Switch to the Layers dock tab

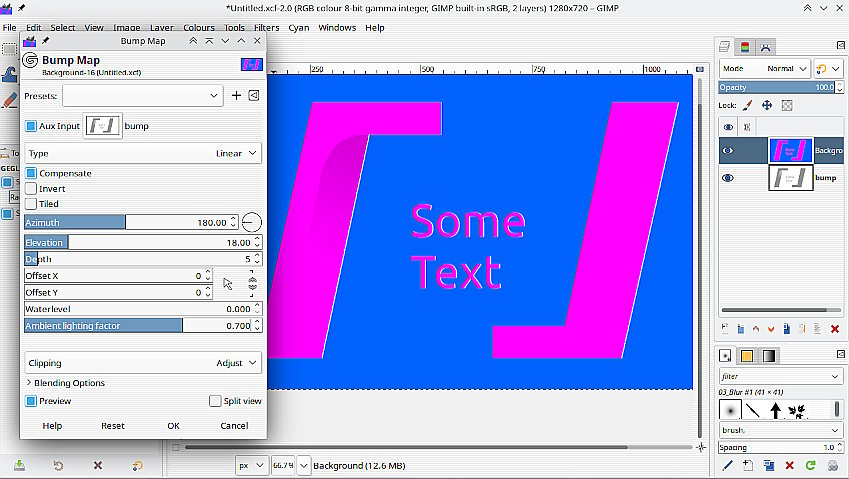pyautogui.click(x=724, y=47)
